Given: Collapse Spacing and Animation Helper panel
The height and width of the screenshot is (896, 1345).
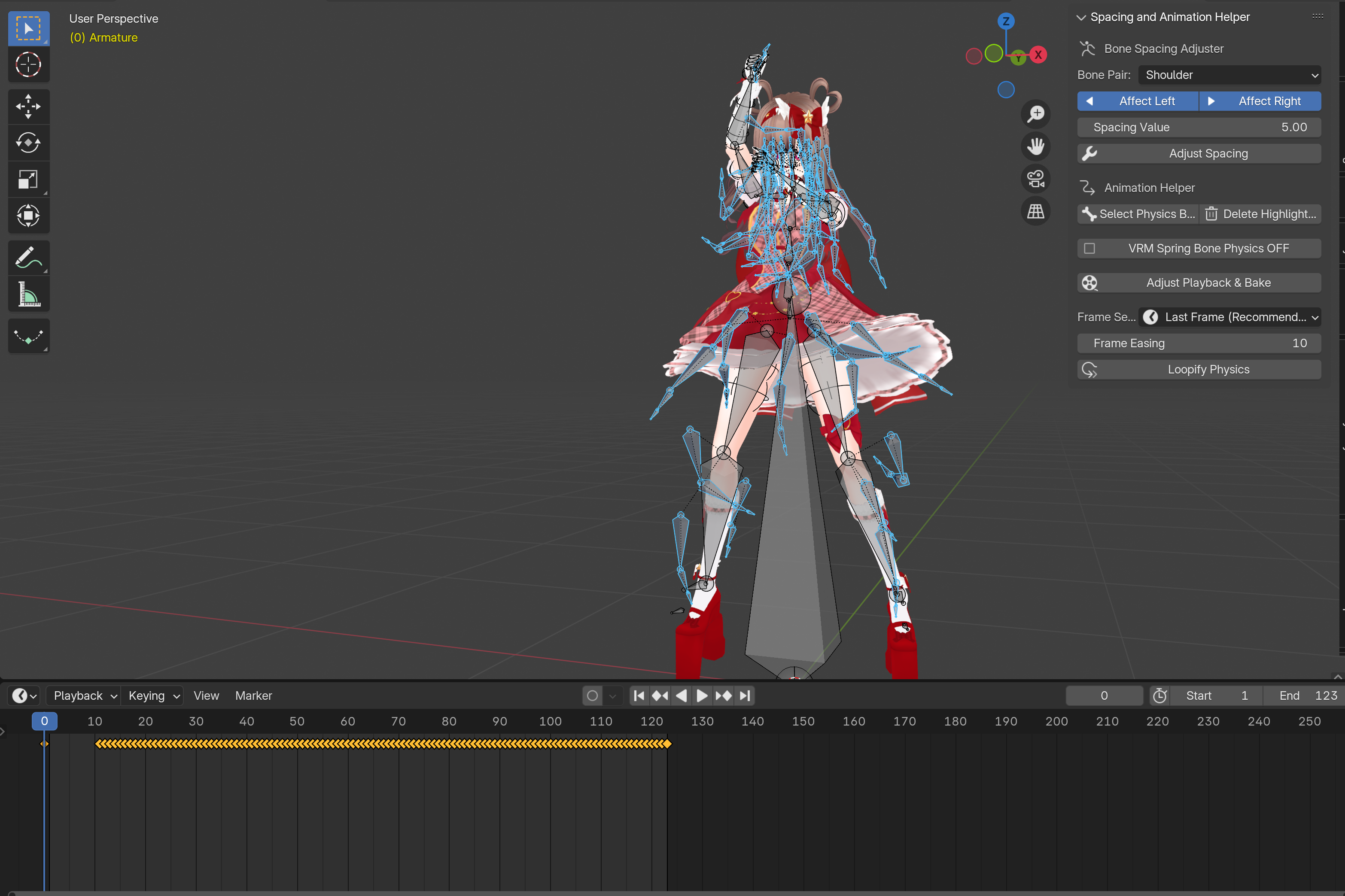Looking at the screenshot, I should (1081, 18).
